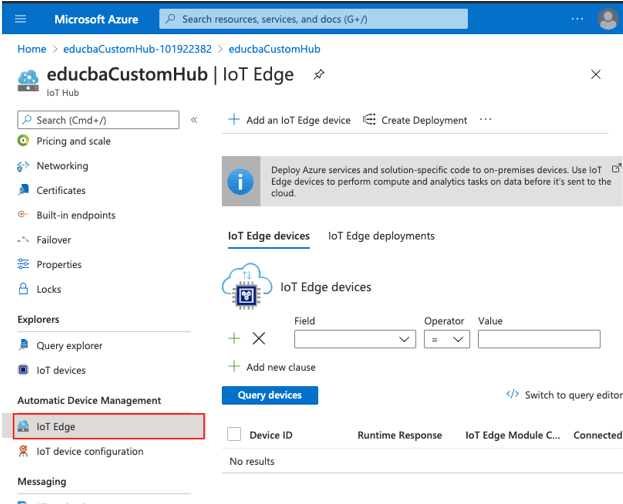Open the top bar ellipsis menu
The height and width of the screenshot is (504, 623).
point(577,19)
